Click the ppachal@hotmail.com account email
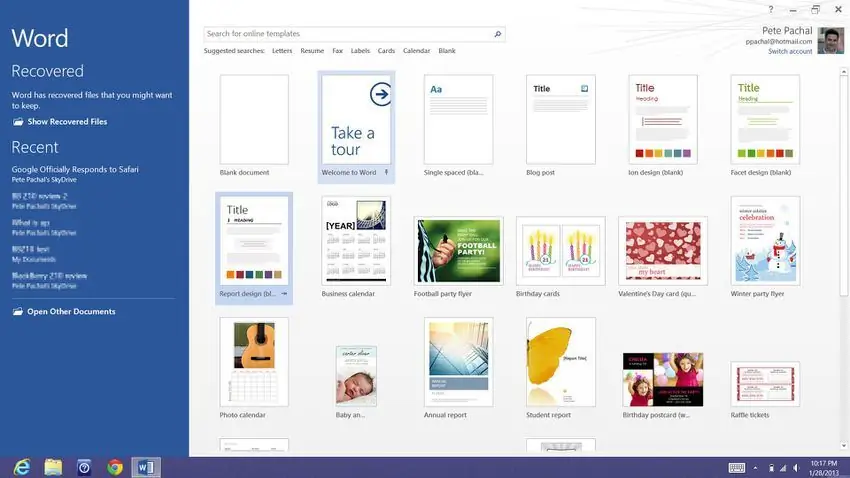Screen dimensions: 850x478 (778, 42)
